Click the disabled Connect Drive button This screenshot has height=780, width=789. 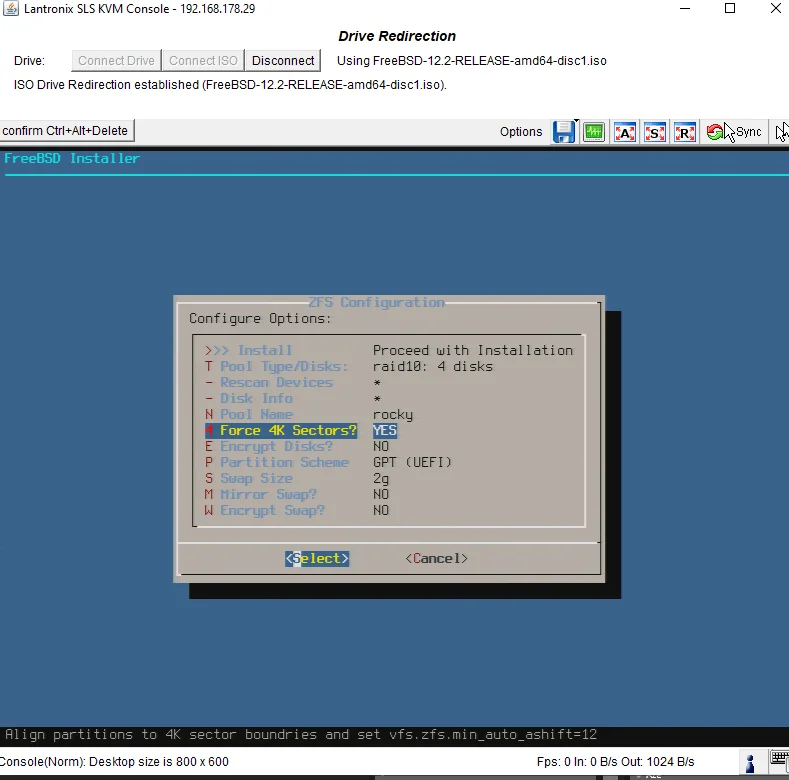coord(116,60)
